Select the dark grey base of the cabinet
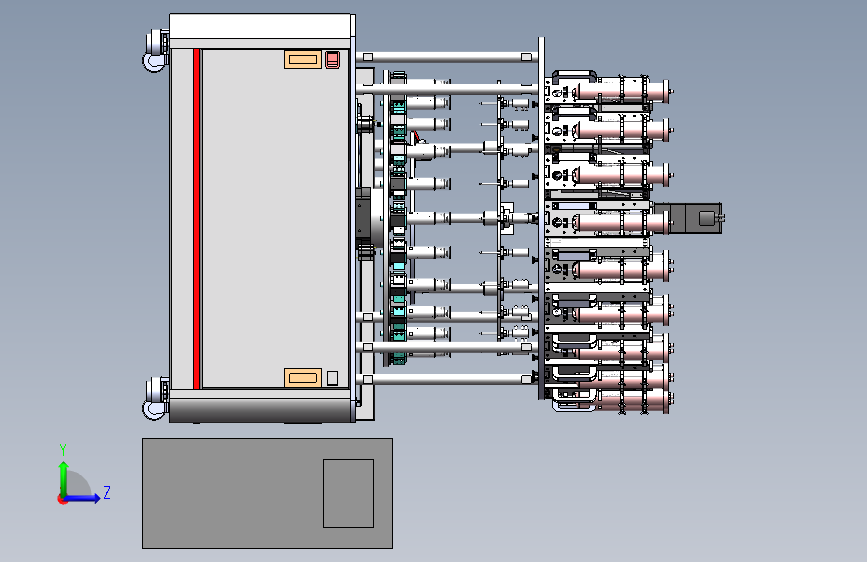Screen dimensions: 867x562 tap(260, 410)
